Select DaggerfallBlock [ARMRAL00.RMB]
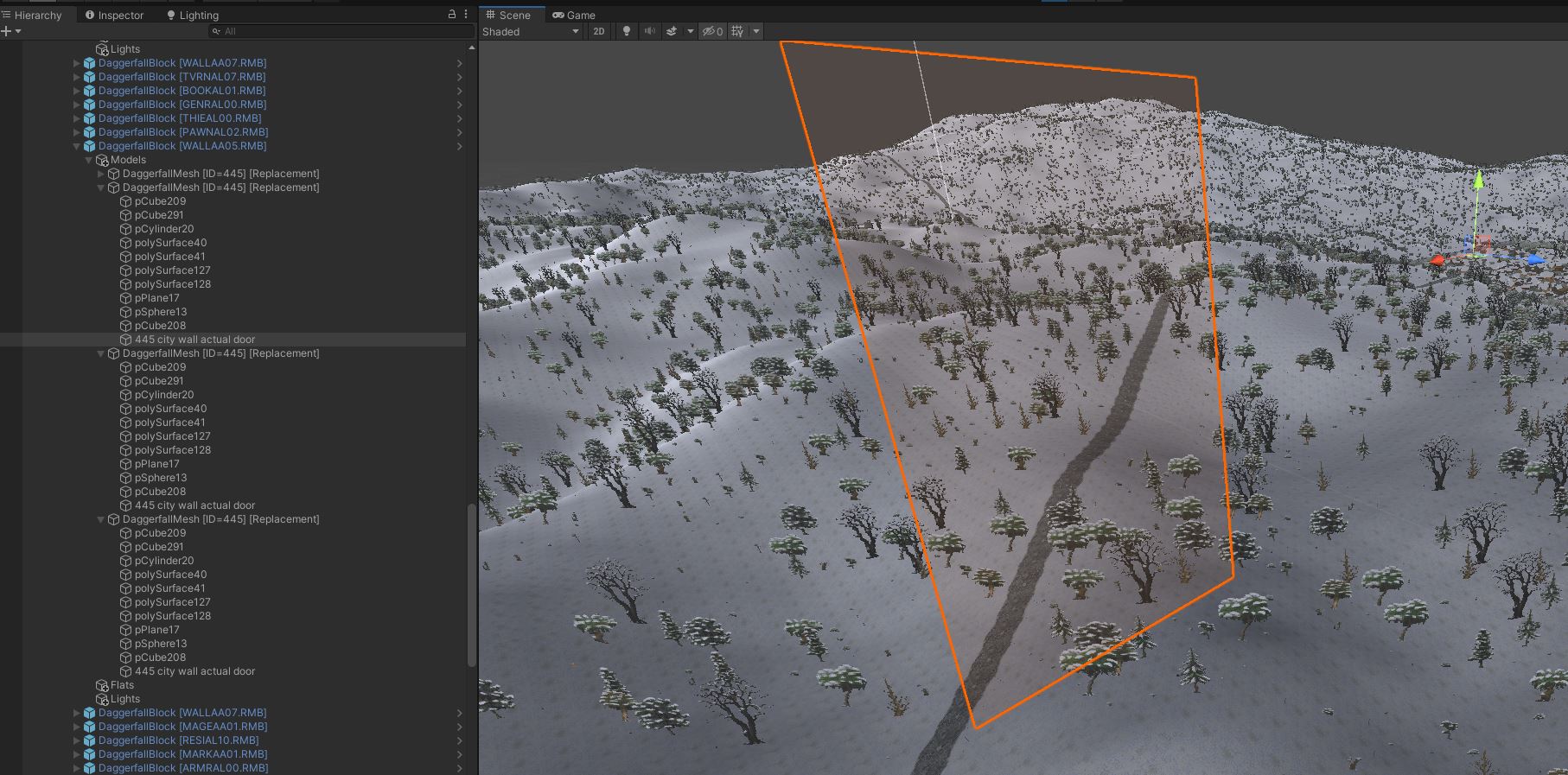Screen dimensions: 1568x775 pos(182,768)
